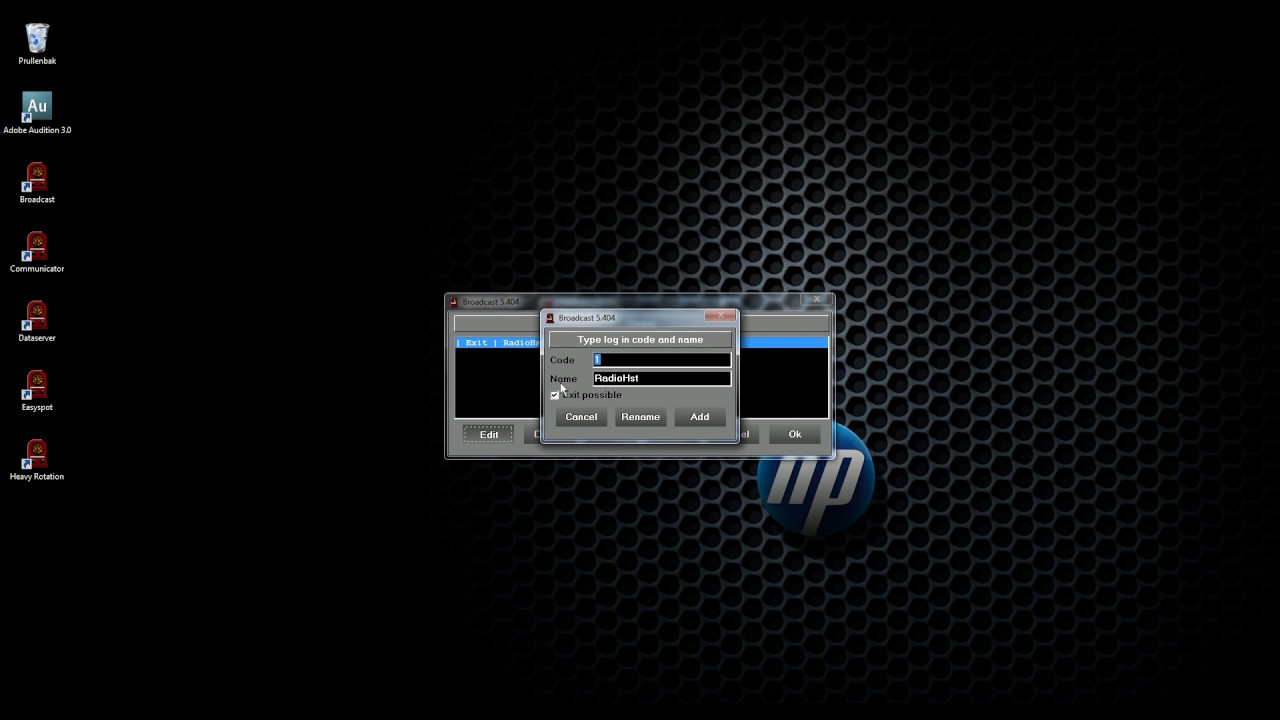Screen dimensions: 1280x720
Task: Click the Broadcast app icon in the back window's title bar
Action: pyautogui.click(x=454, y=302)
